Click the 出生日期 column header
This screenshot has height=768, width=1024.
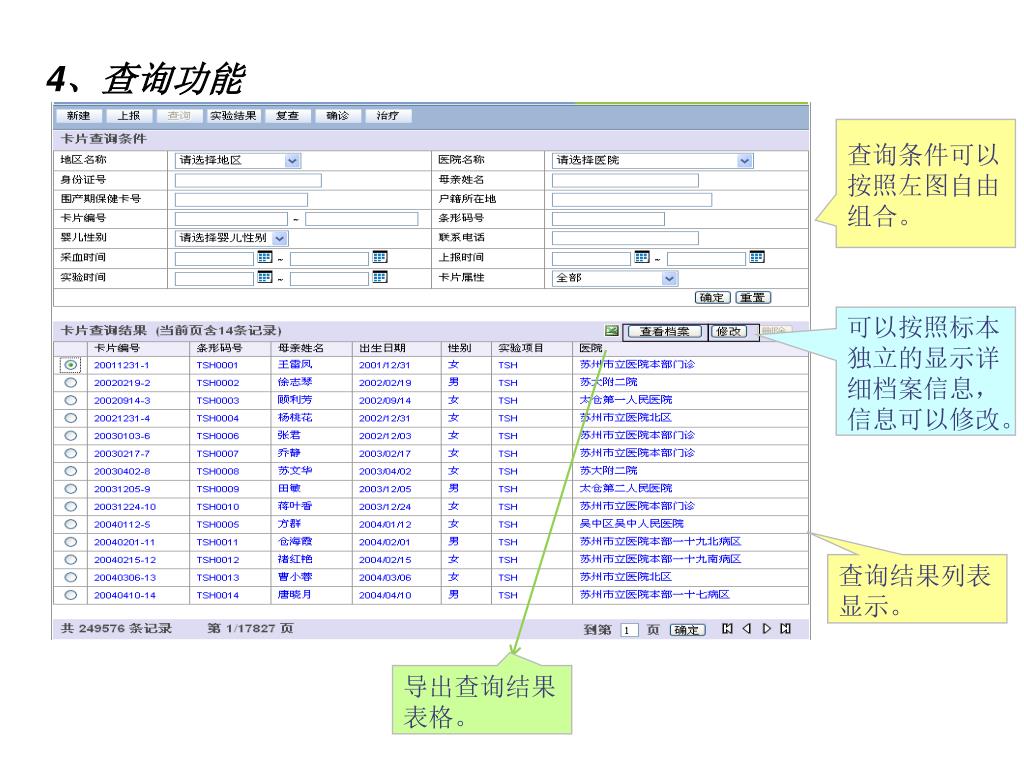point(382,348)
